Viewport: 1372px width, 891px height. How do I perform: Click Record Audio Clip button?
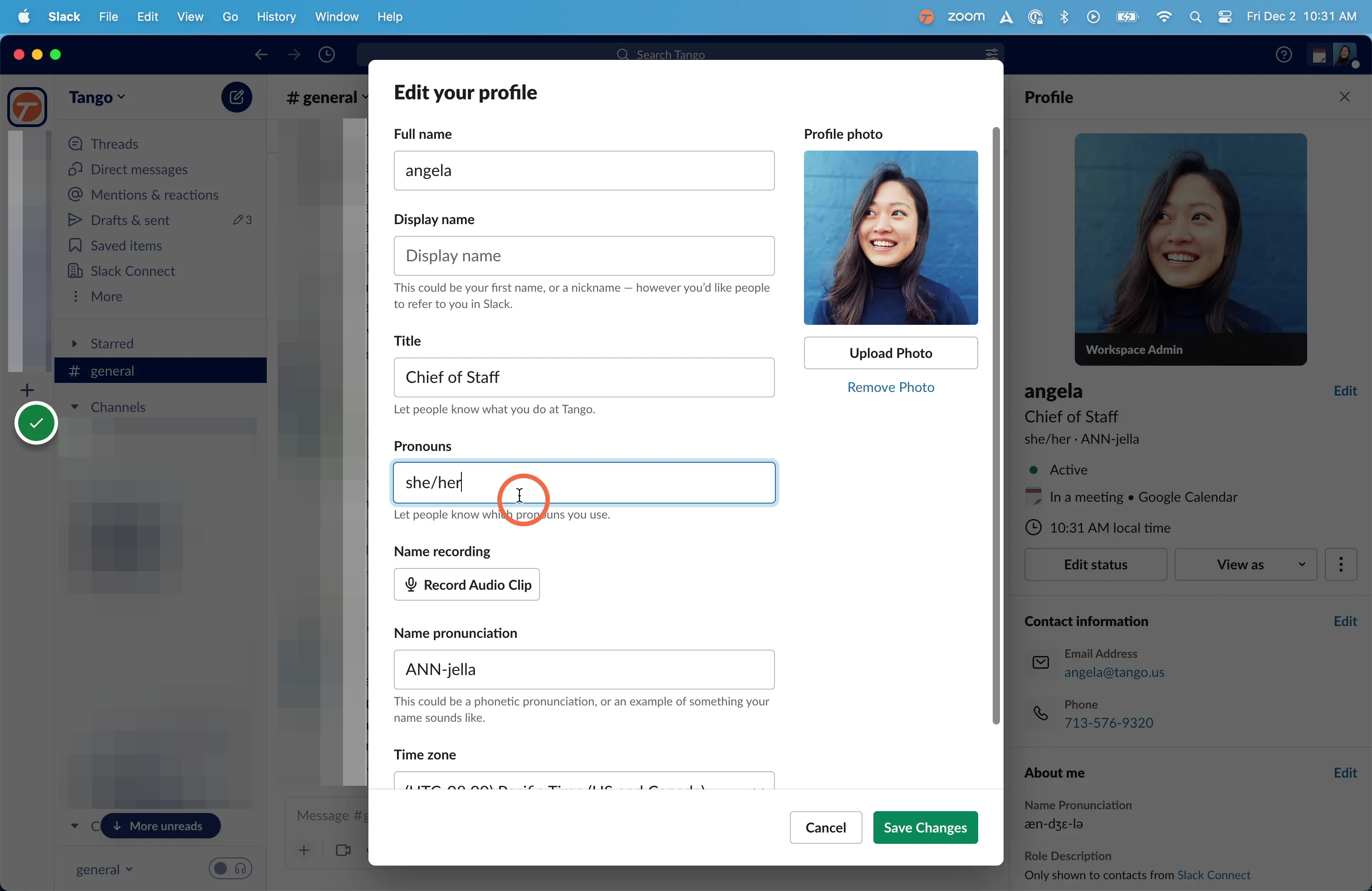click(466, 584)
